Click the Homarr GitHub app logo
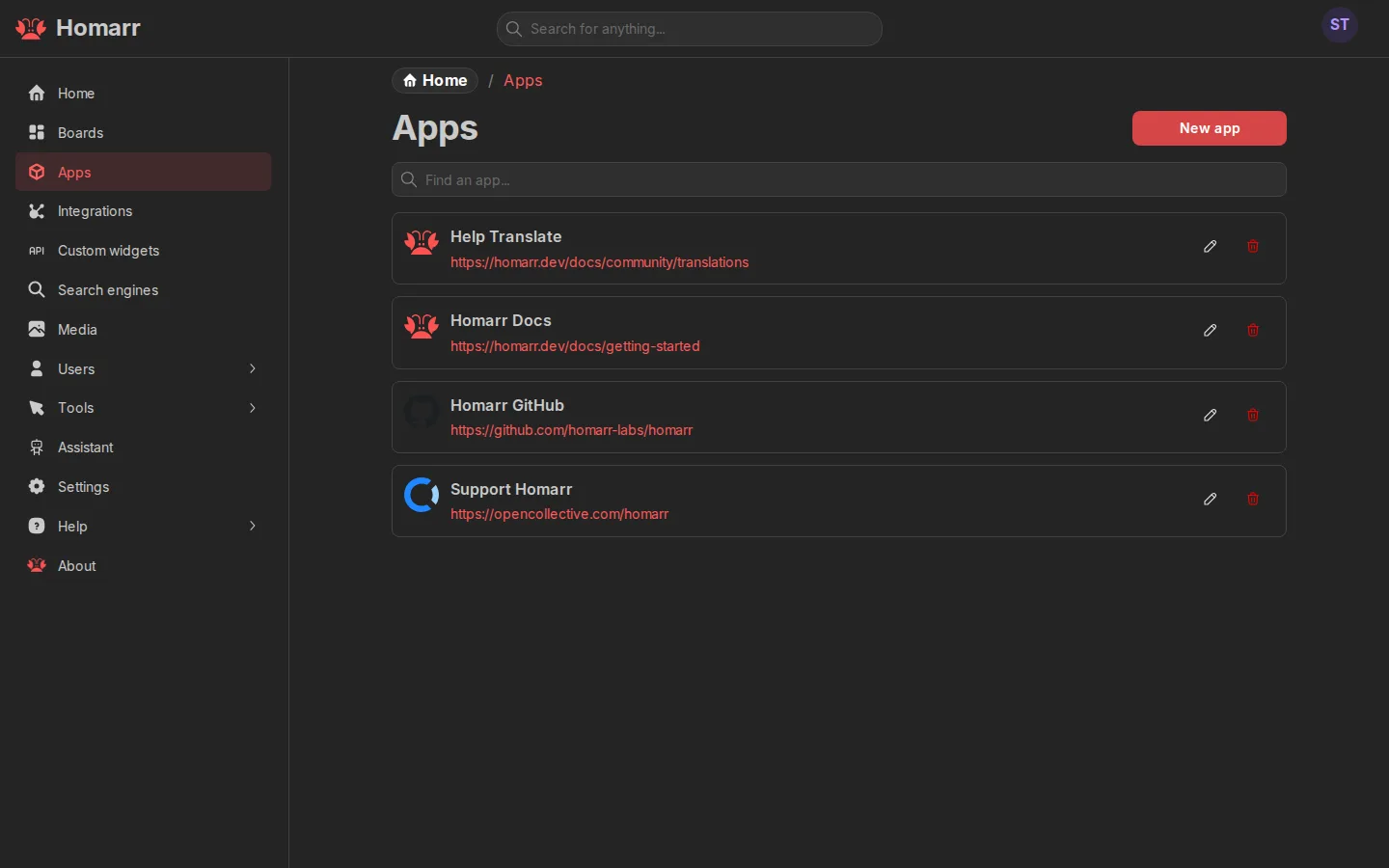This screenshot has width=1389, height=868. (x=422, y=412)
